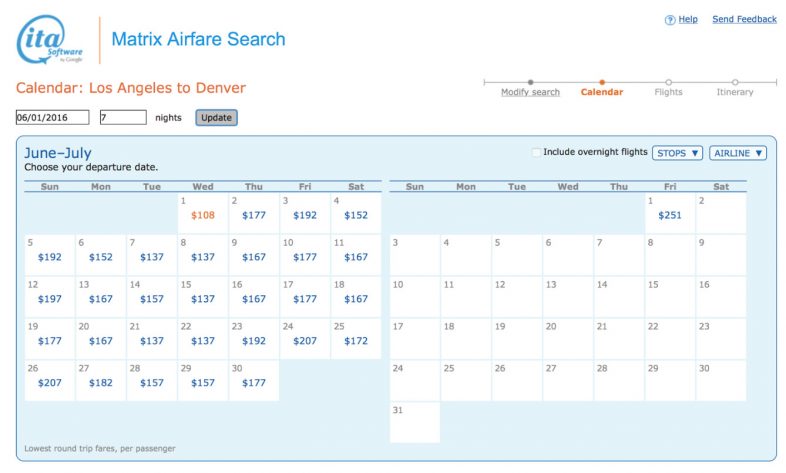Click the departure date field 06/01/2016

52,117
